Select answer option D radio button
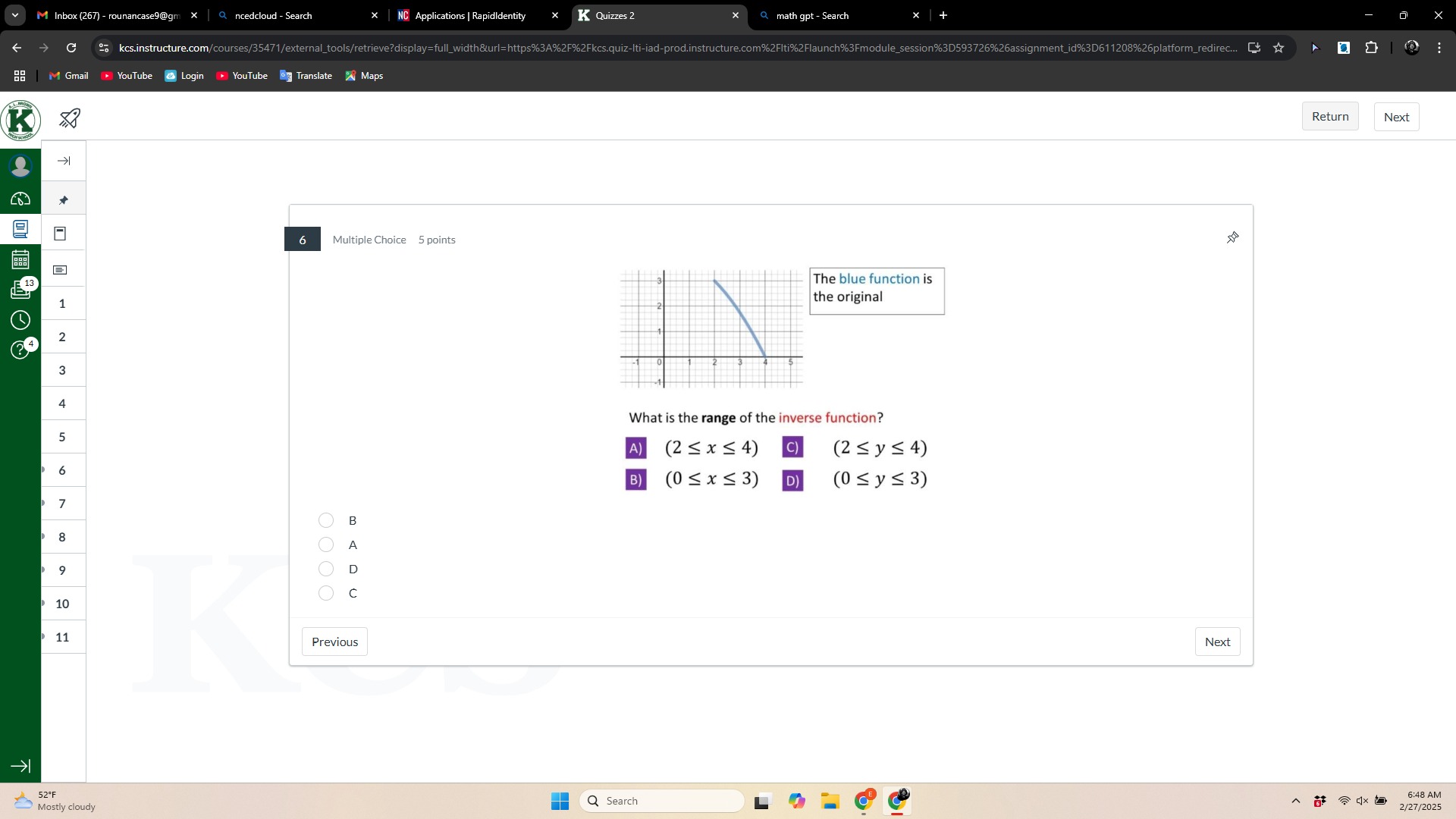 click(x=326, y=569)
